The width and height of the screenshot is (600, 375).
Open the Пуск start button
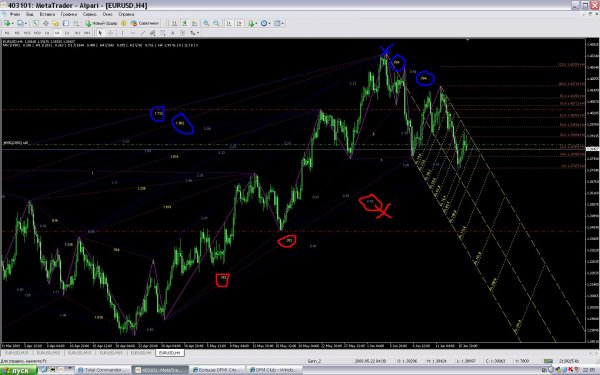coord(18,370)
